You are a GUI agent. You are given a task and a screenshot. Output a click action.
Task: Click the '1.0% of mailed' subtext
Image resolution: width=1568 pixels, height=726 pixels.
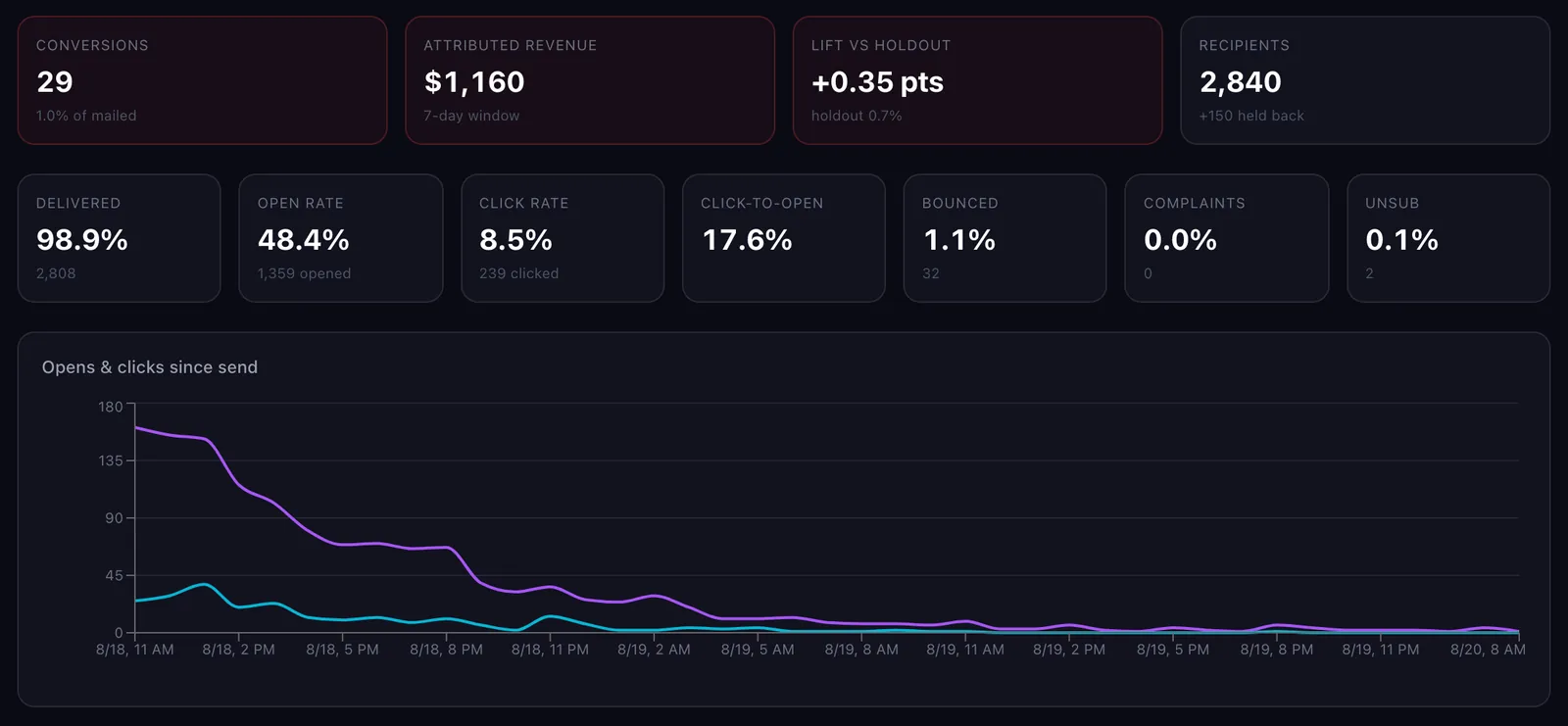click(86, 116)
